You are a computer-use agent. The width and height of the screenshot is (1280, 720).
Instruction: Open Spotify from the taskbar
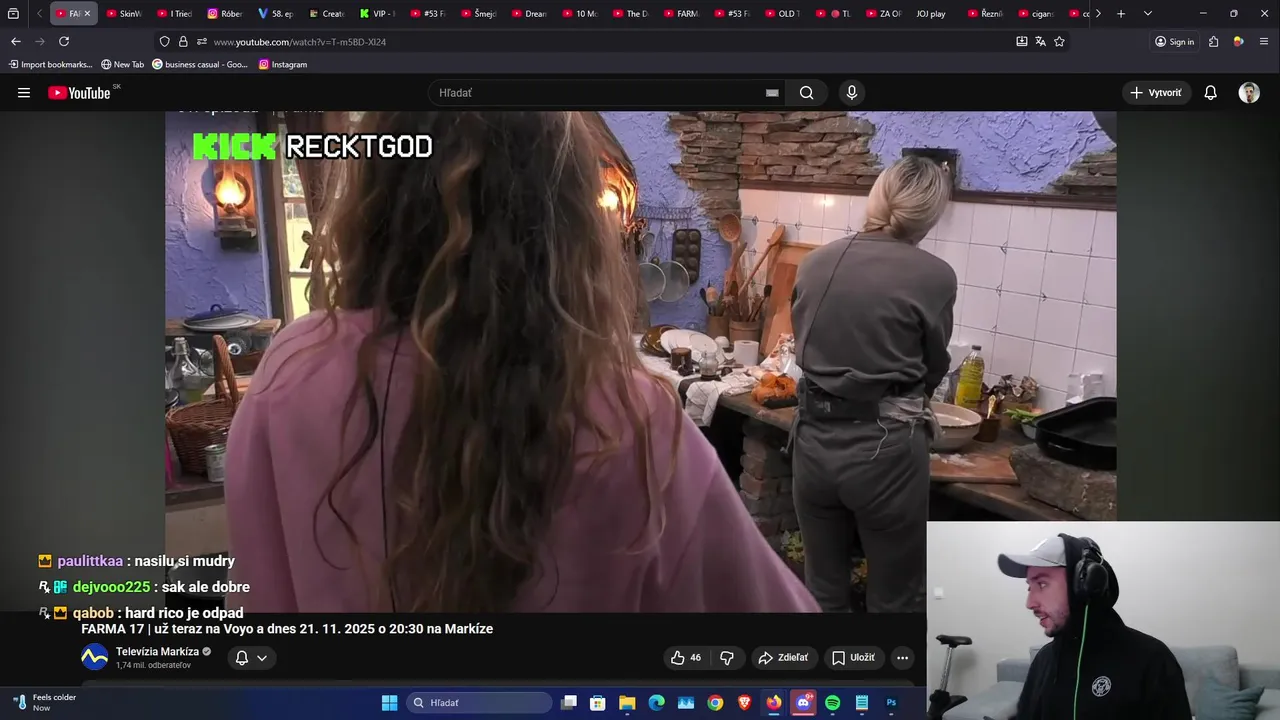[832, 703]
